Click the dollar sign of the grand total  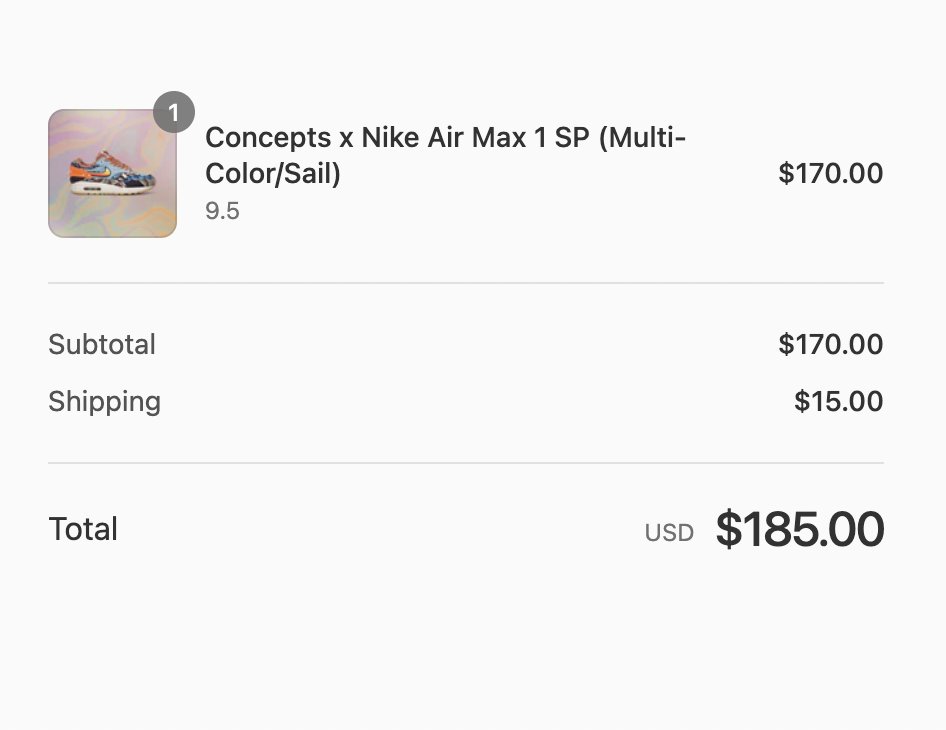pos(729,529)
